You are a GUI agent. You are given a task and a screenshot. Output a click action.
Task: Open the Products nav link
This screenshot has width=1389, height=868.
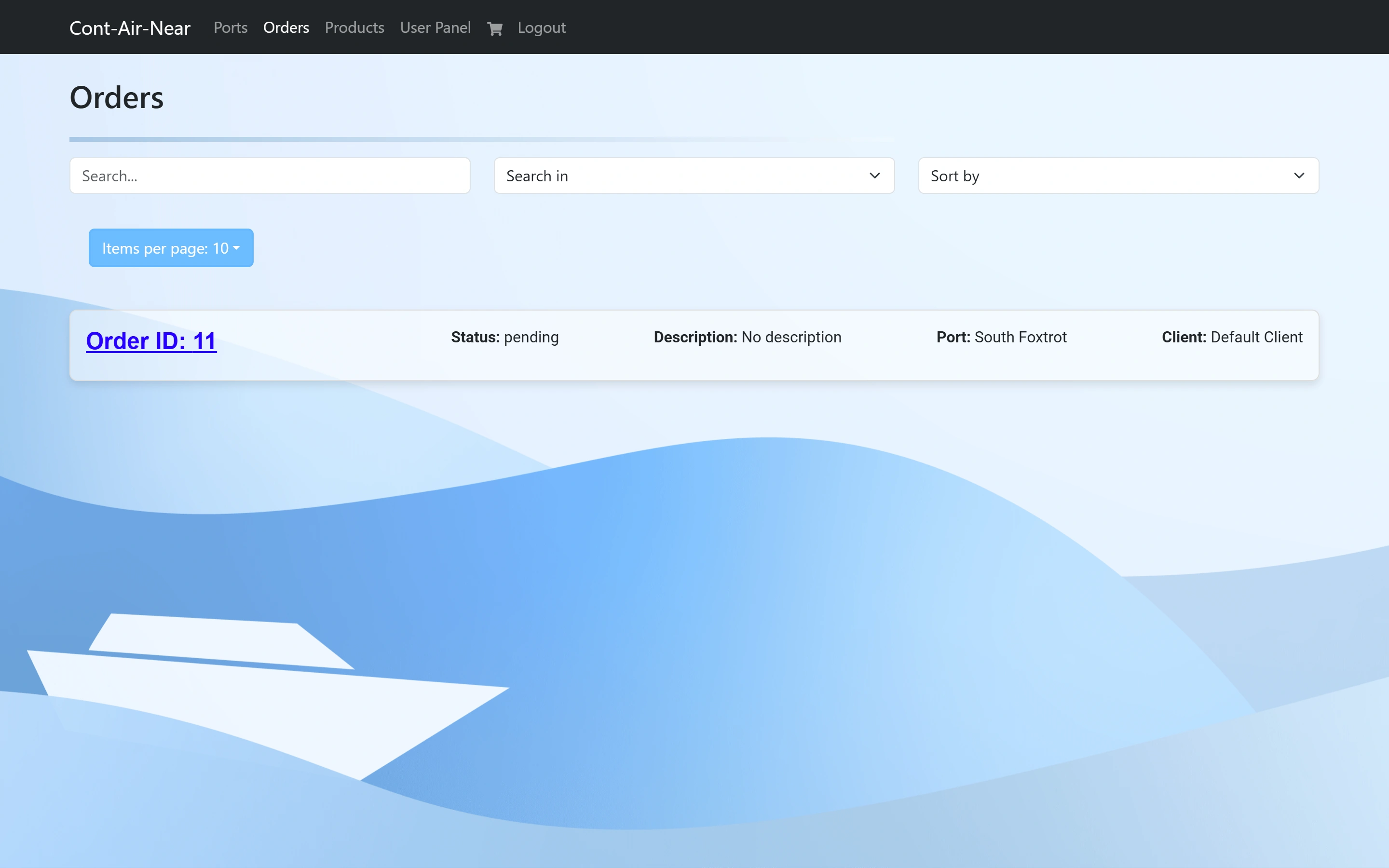point(354,27)
